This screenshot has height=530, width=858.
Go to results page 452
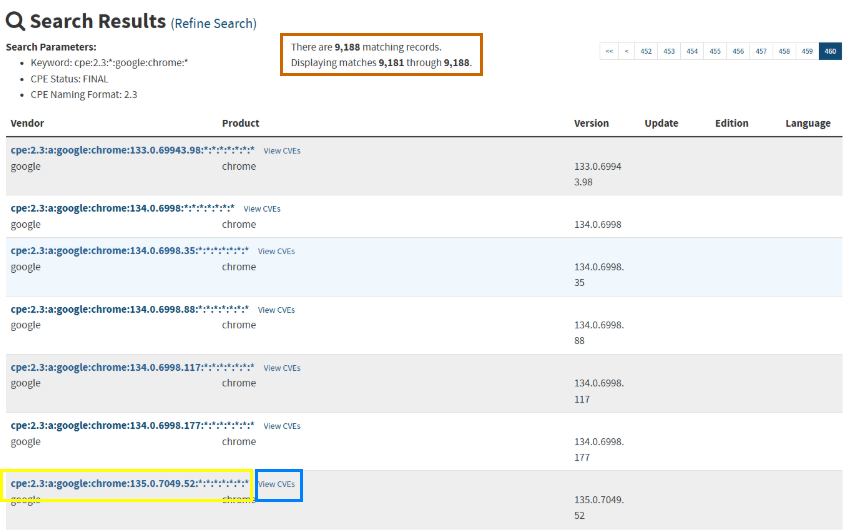pos(646,51)
